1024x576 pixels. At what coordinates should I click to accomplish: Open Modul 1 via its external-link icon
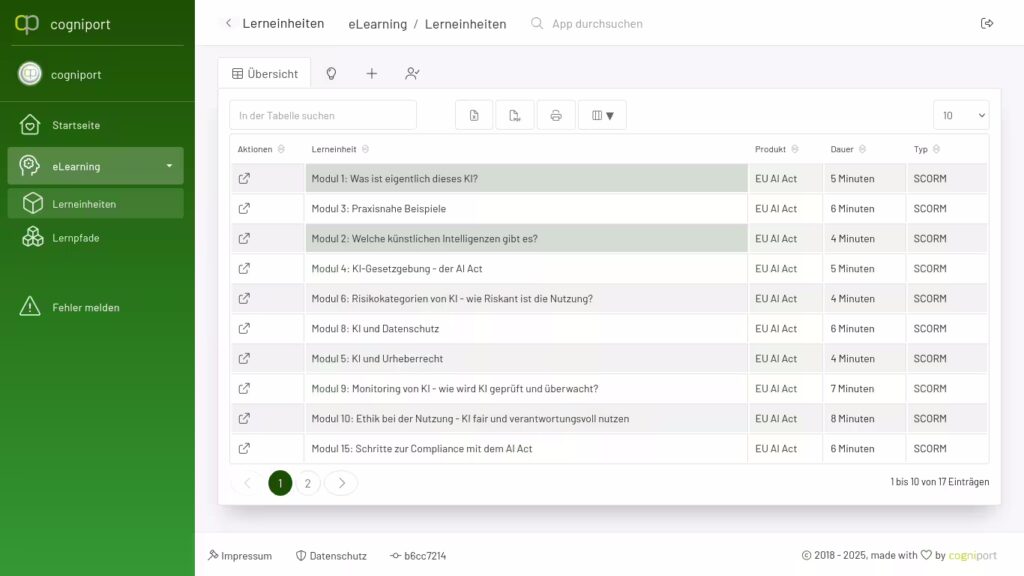[244, 179]
